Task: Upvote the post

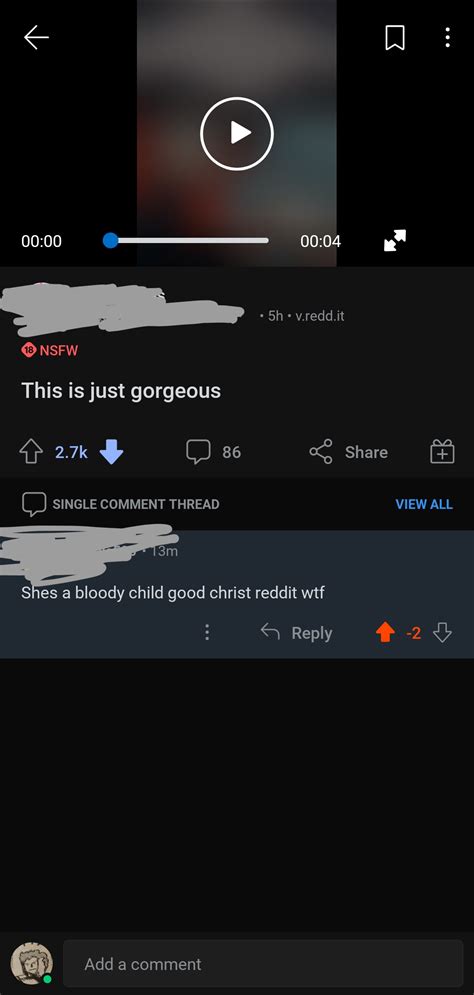Action: coord(31,452)
